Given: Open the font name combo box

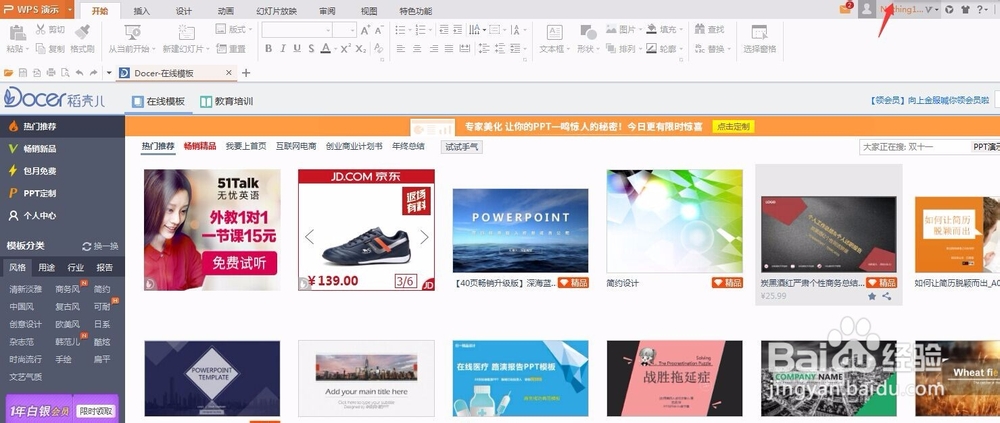Looking at the screenshot, I should [297, 30].
